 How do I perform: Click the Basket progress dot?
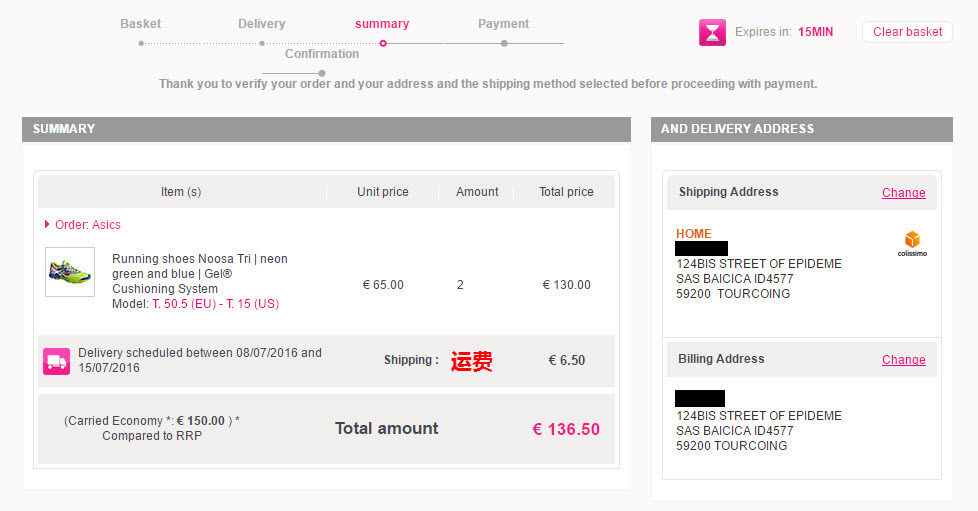(x=141, y=43)
